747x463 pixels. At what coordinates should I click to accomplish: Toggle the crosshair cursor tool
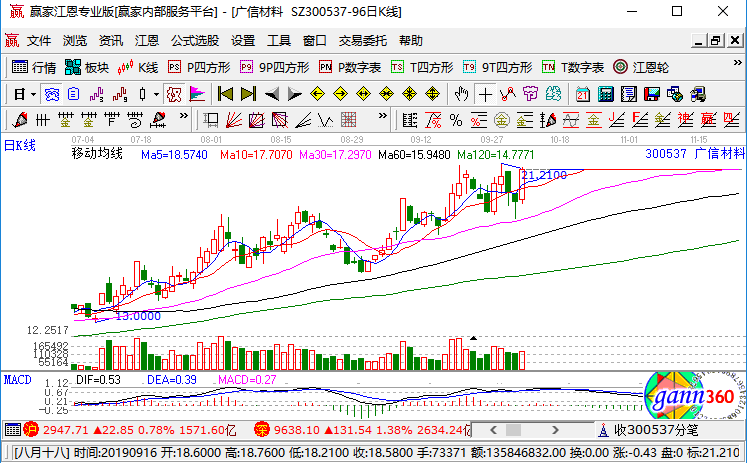tap(485, 94)
